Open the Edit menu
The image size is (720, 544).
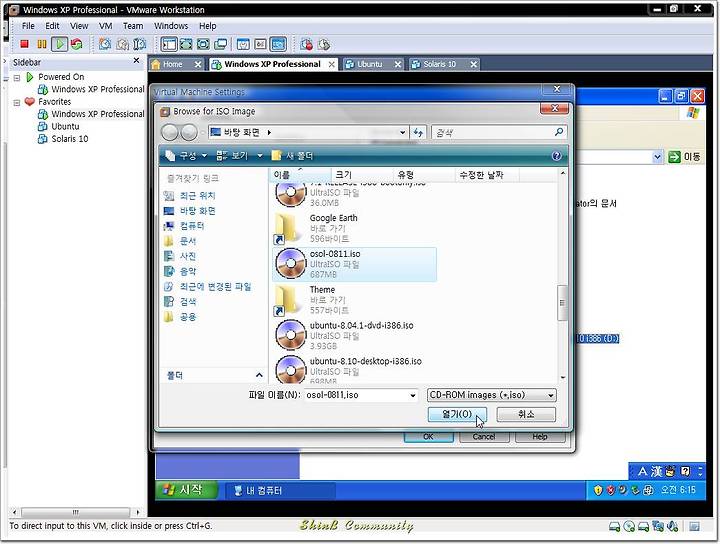[52, 26]
